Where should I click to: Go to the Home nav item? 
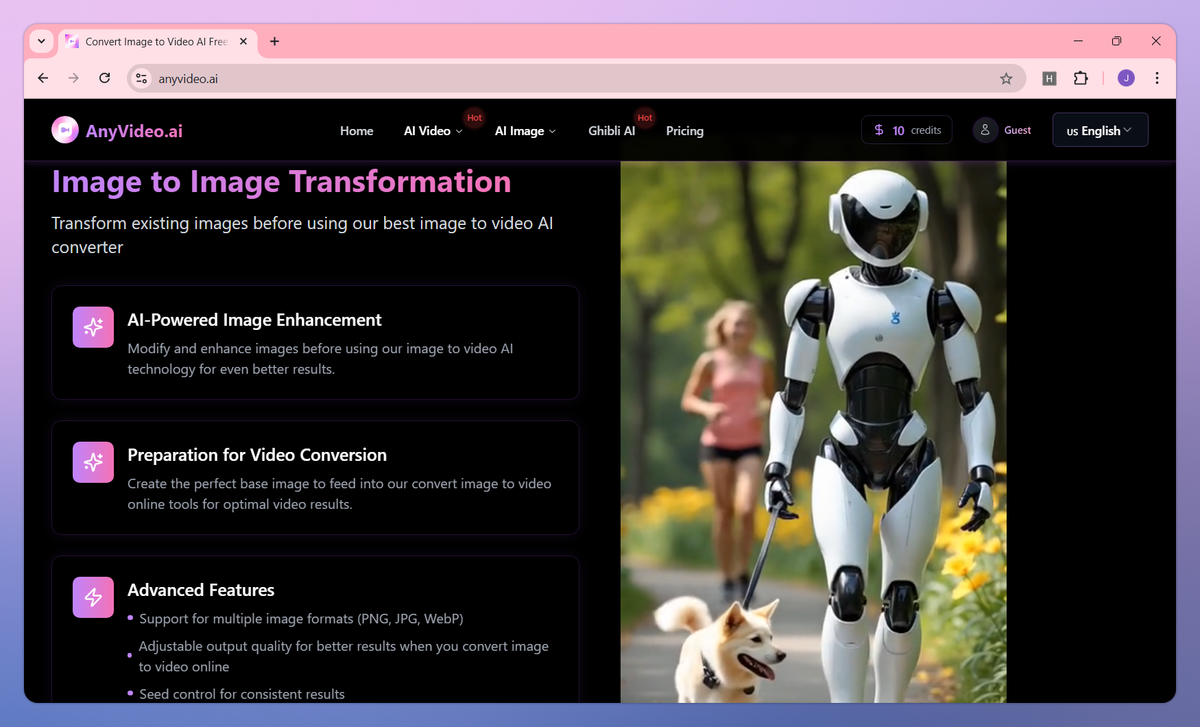pyautogui.click(x=357, y=131)
